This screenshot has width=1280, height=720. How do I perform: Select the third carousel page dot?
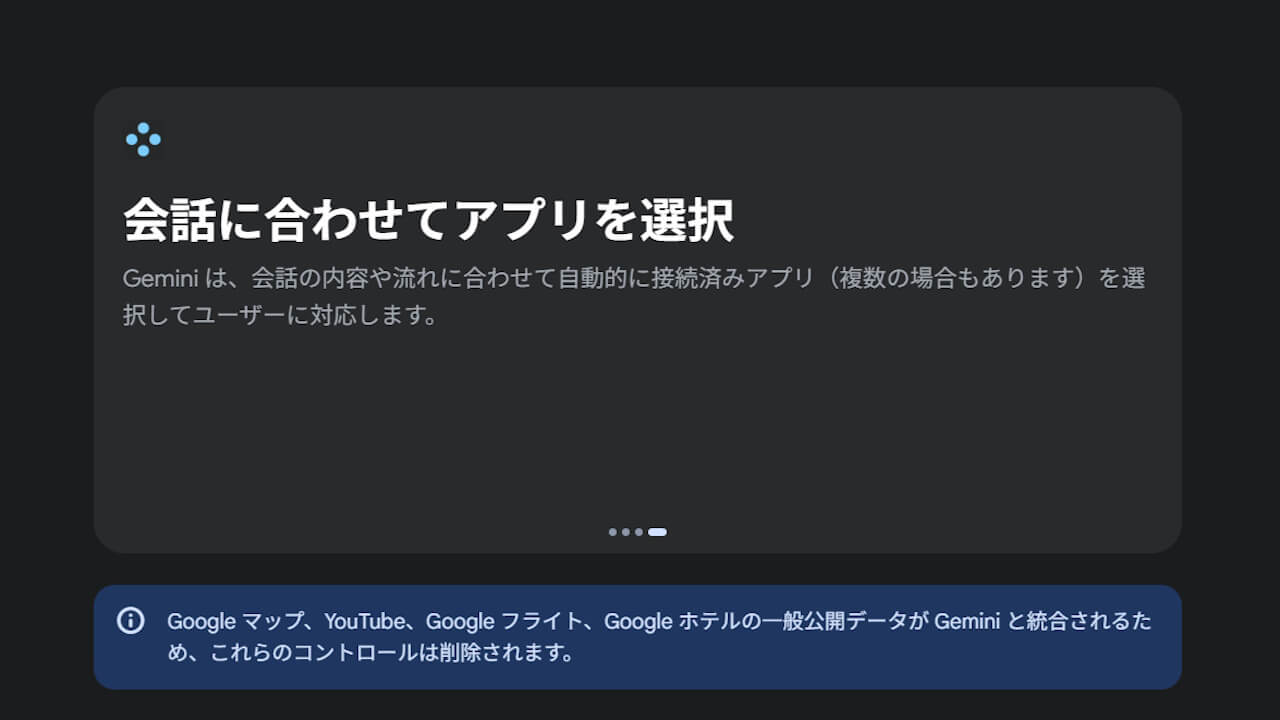[x=639, y=532]
